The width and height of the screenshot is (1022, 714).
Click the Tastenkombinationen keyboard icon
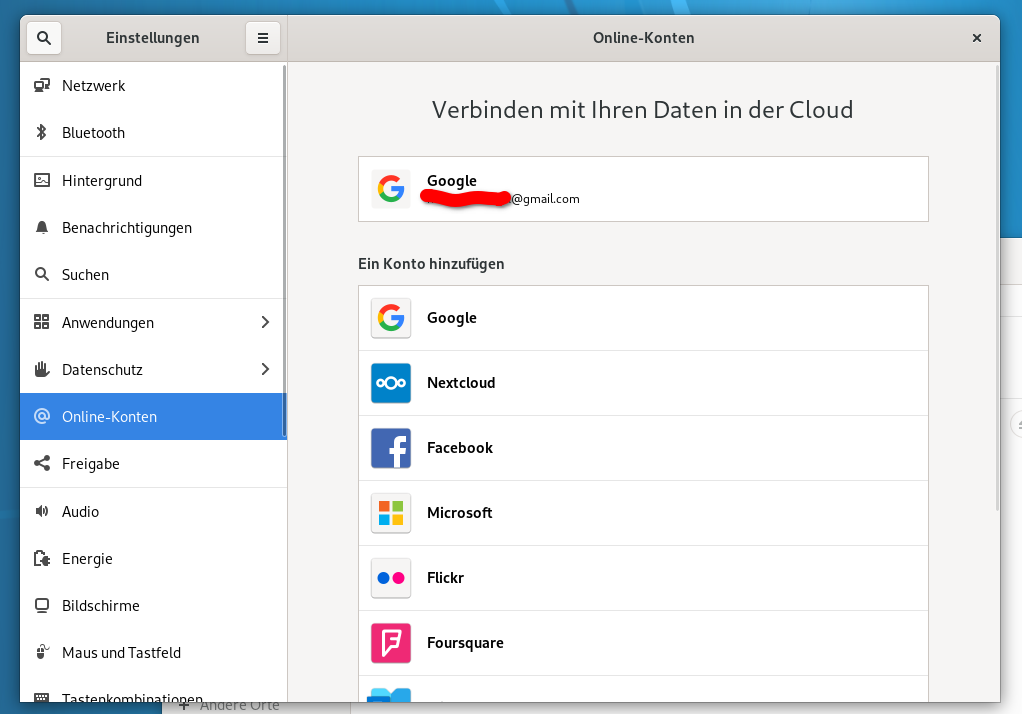pyautogui.click(x=42, y=698)
